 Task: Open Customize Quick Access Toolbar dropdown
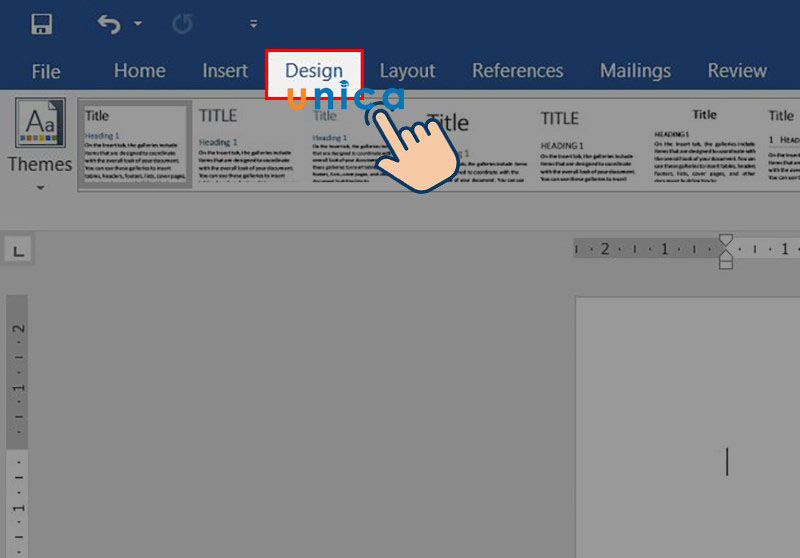pos(253,24)
